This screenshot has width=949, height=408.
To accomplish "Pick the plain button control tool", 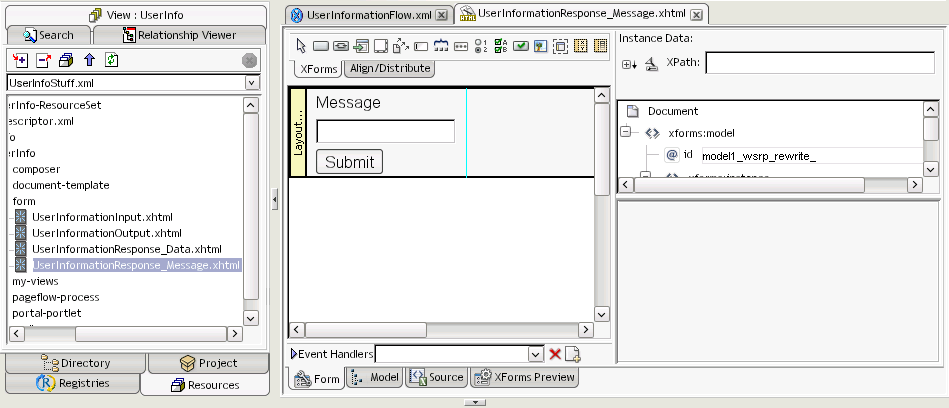I will click(x=320, y=46).
